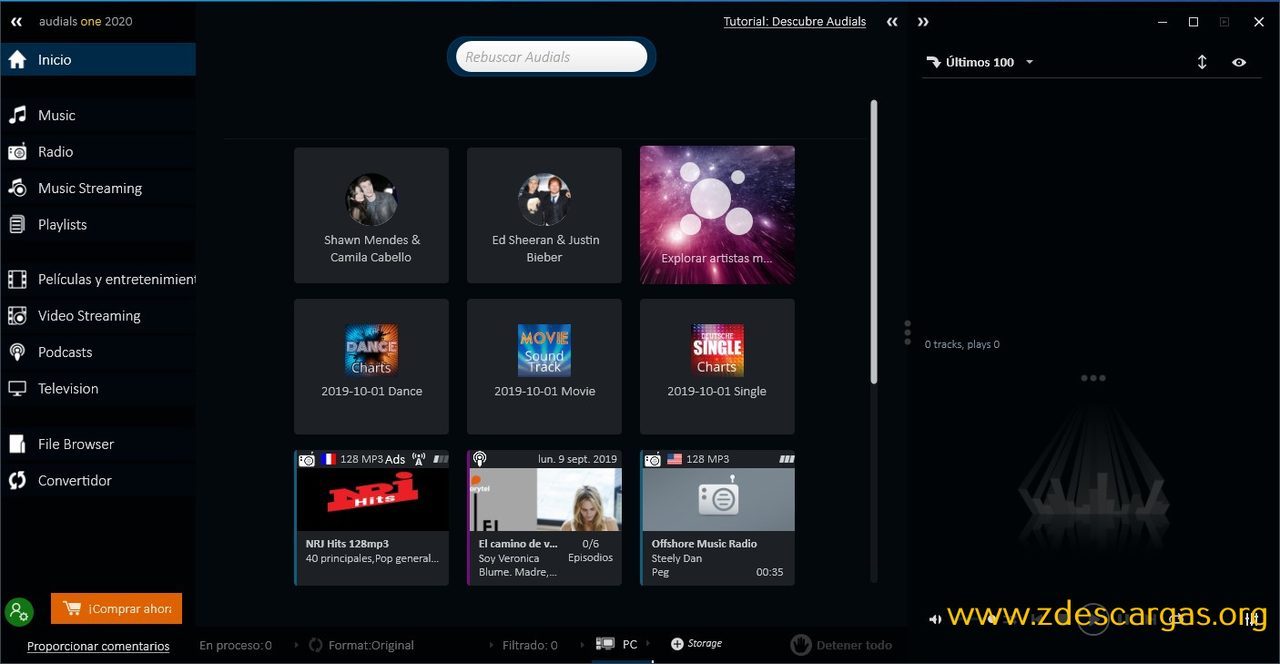Go to Podcasts in the sidebar

(98, 352)
